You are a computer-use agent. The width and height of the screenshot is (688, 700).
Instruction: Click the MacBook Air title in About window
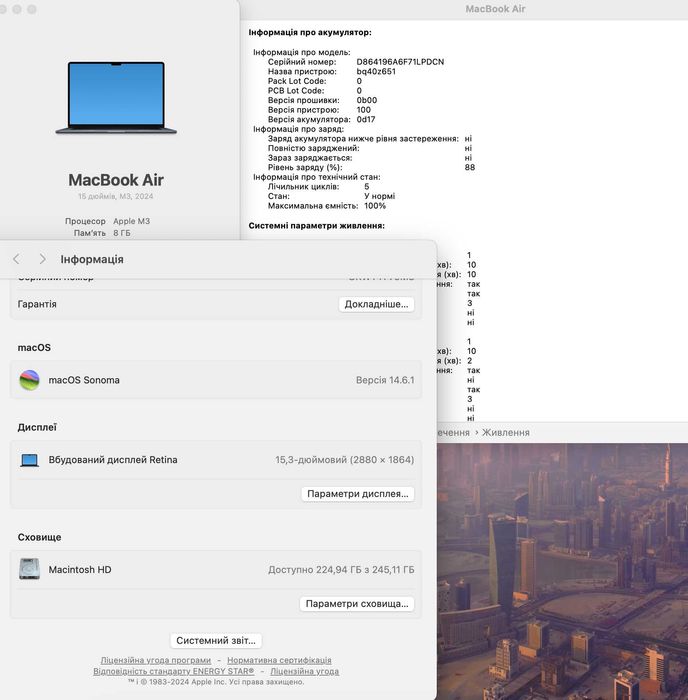[116, 180]
